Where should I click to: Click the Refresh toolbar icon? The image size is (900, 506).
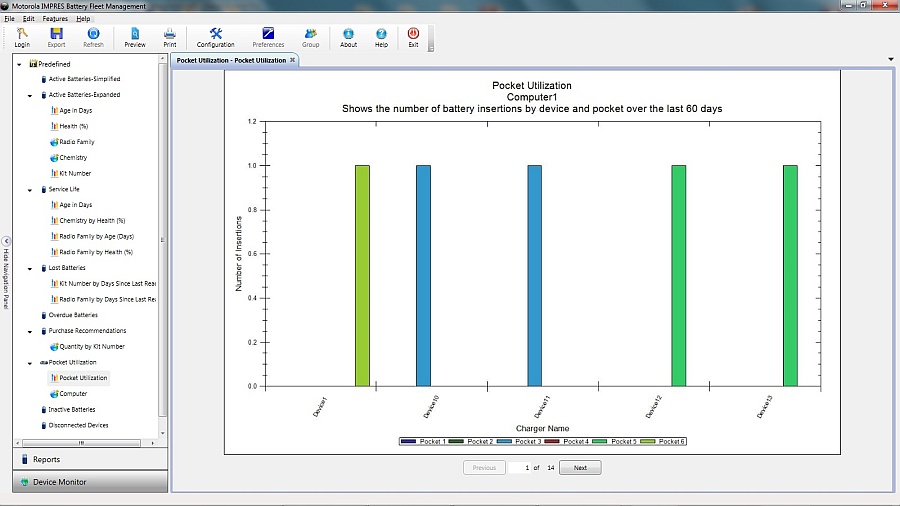point(93,38)
